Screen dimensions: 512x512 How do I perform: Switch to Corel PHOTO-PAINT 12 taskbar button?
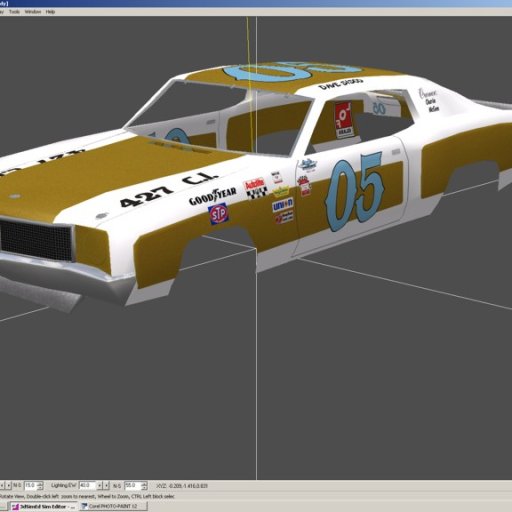112,506
